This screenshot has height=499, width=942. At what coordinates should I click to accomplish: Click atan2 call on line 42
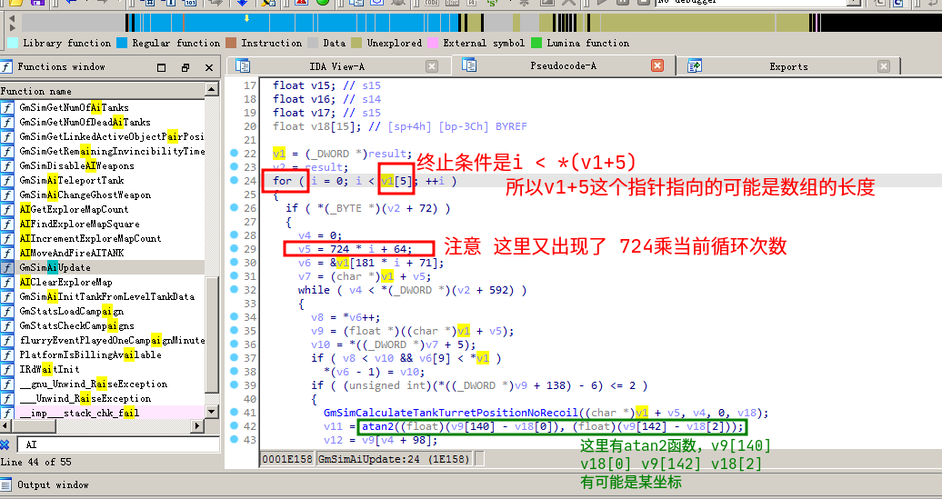tap(377, 426)
